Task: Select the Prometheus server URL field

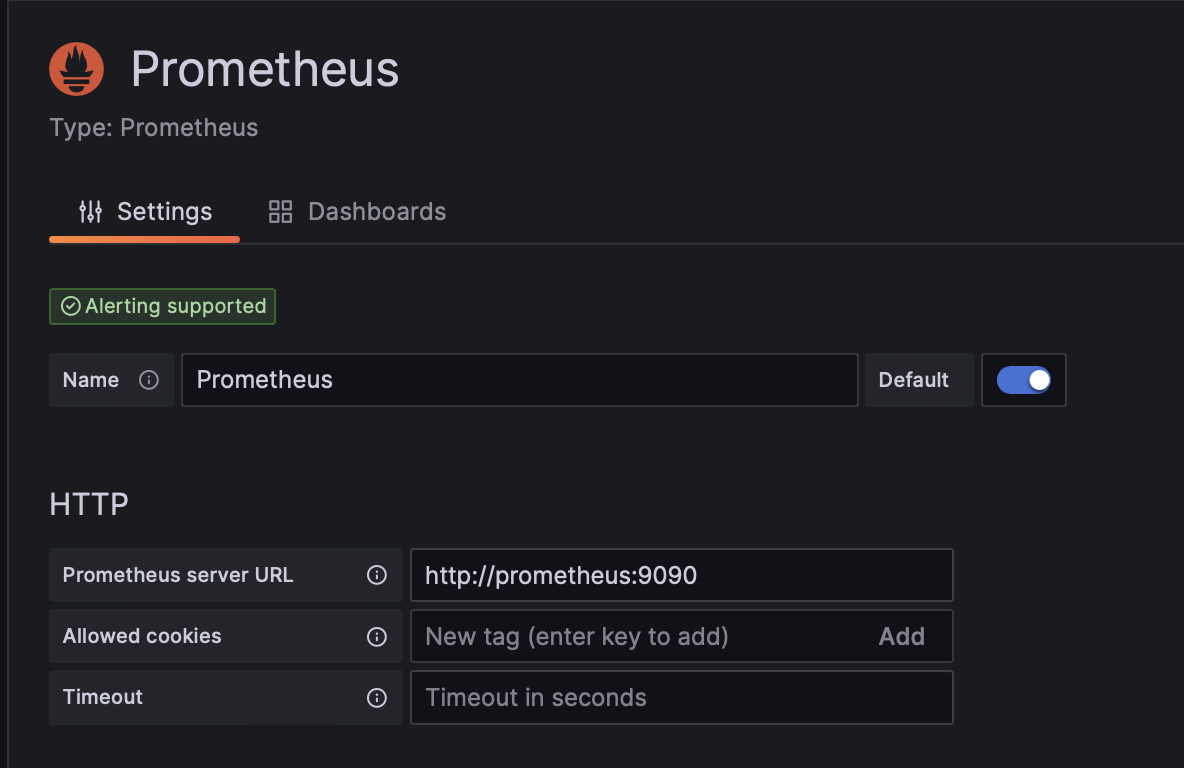Action: [x=681, y=575]
